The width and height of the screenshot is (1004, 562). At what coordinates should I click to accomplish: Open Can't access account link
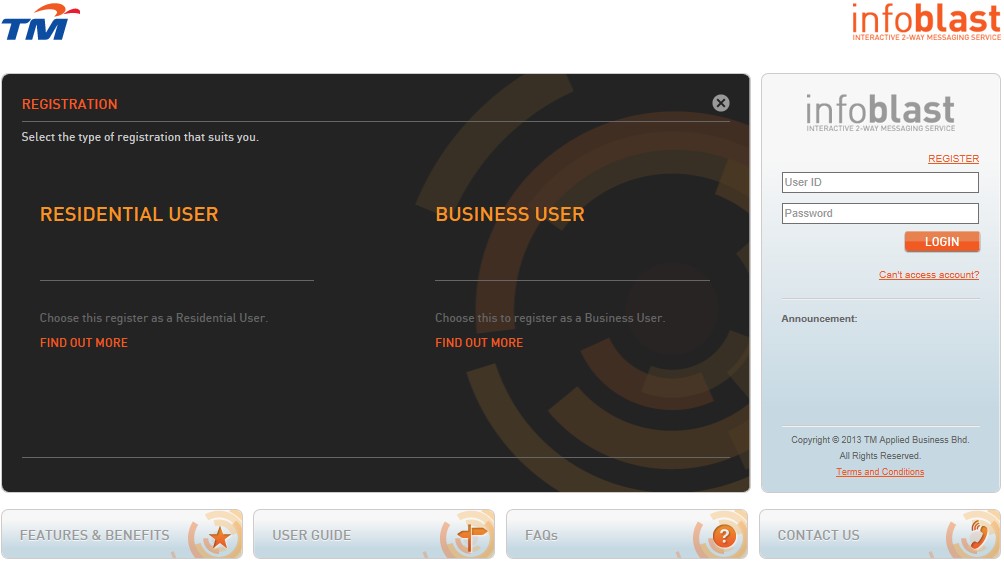[x=928, y=275]
